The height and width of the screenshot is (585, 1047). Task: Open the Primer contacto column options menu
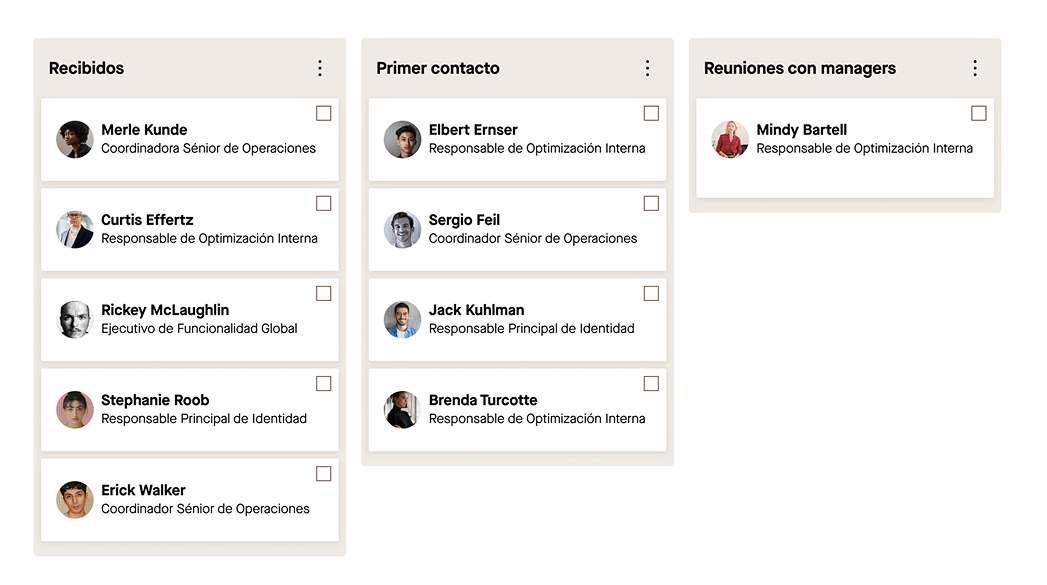(x=647, y=68)
